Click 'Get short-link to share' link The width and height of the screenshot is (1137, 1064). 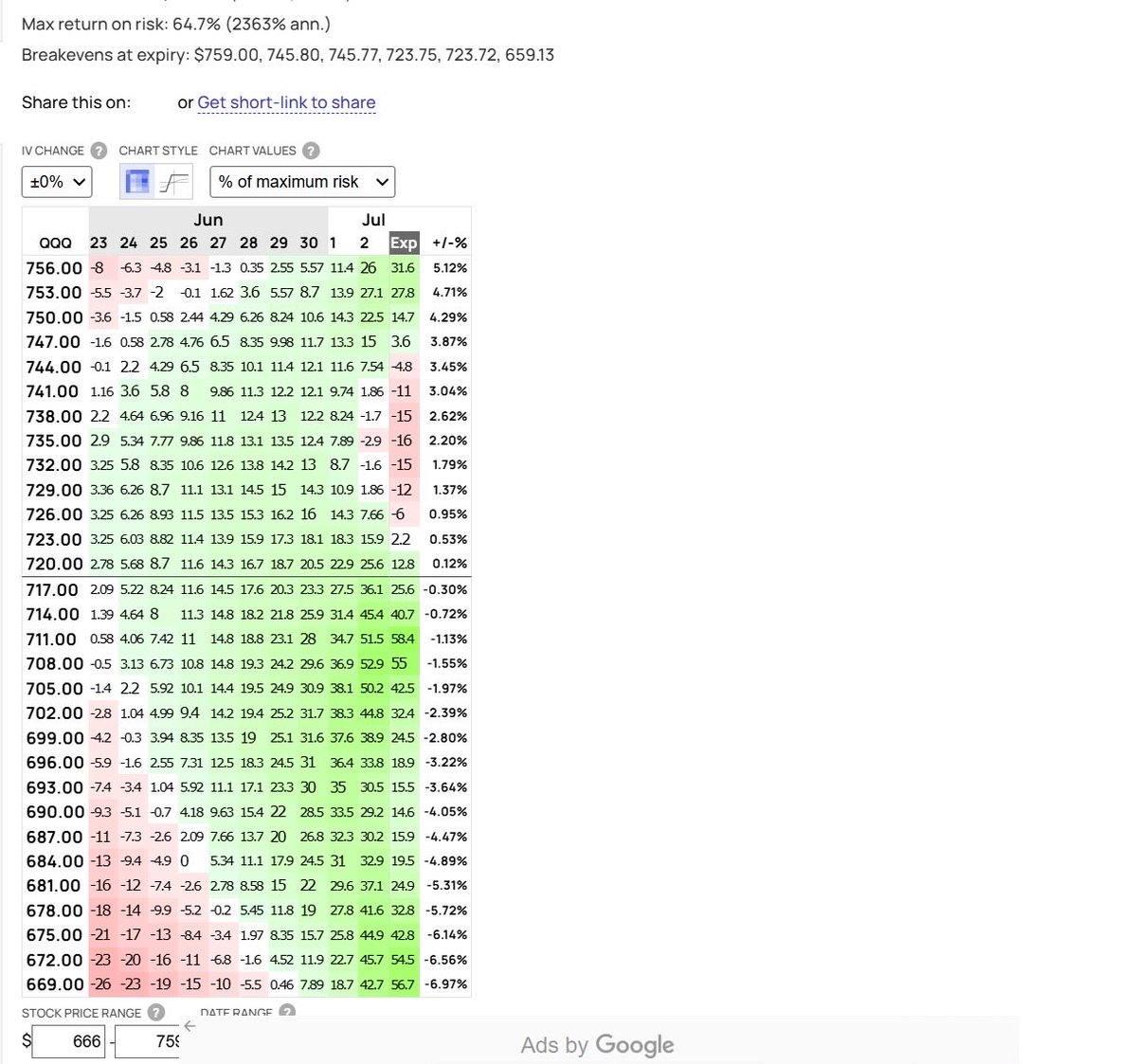[286, 102]
